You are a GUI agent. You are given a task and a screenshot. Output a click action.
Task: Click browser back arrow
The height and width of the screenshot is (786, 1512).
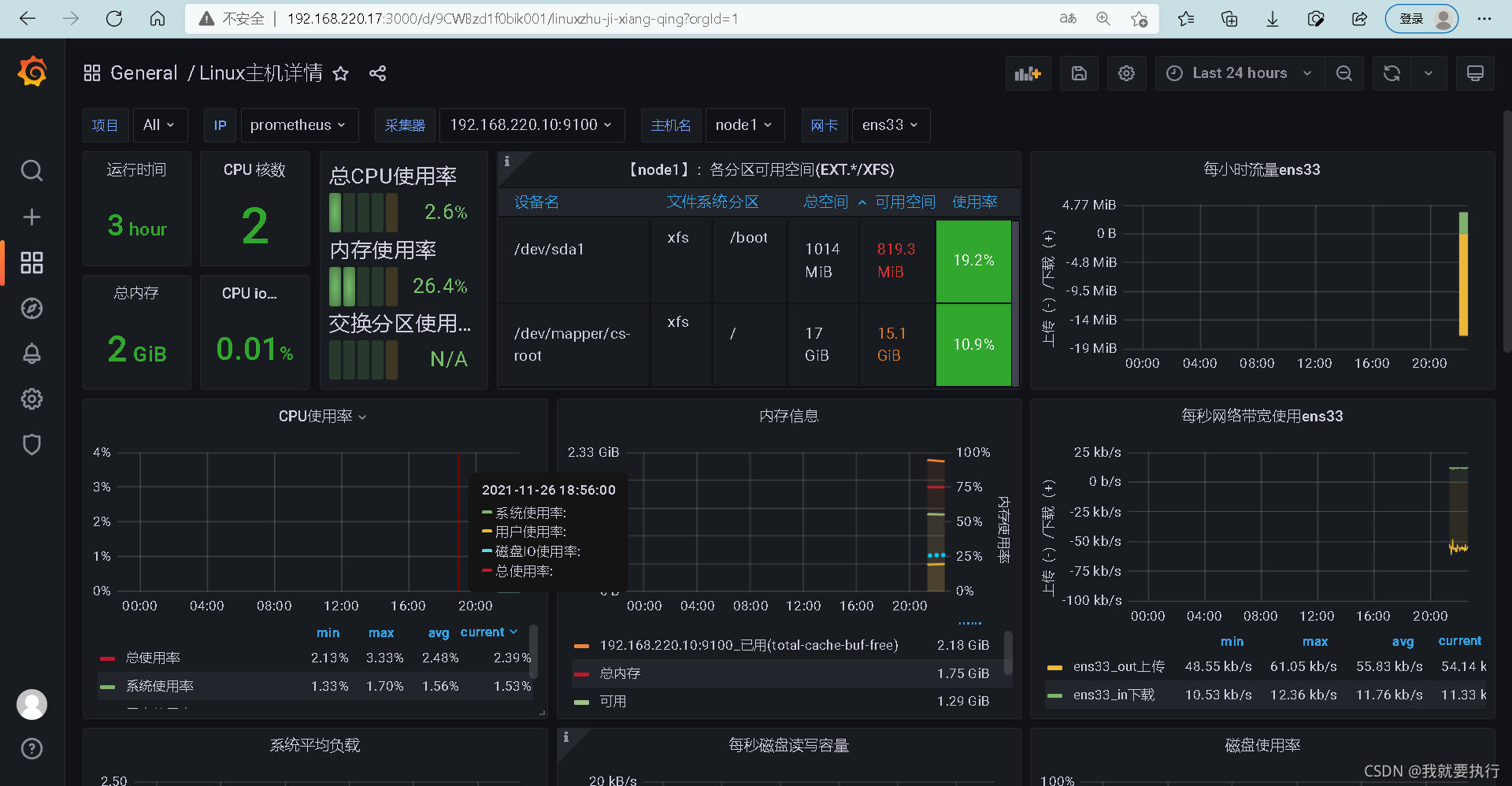[28, 18]
